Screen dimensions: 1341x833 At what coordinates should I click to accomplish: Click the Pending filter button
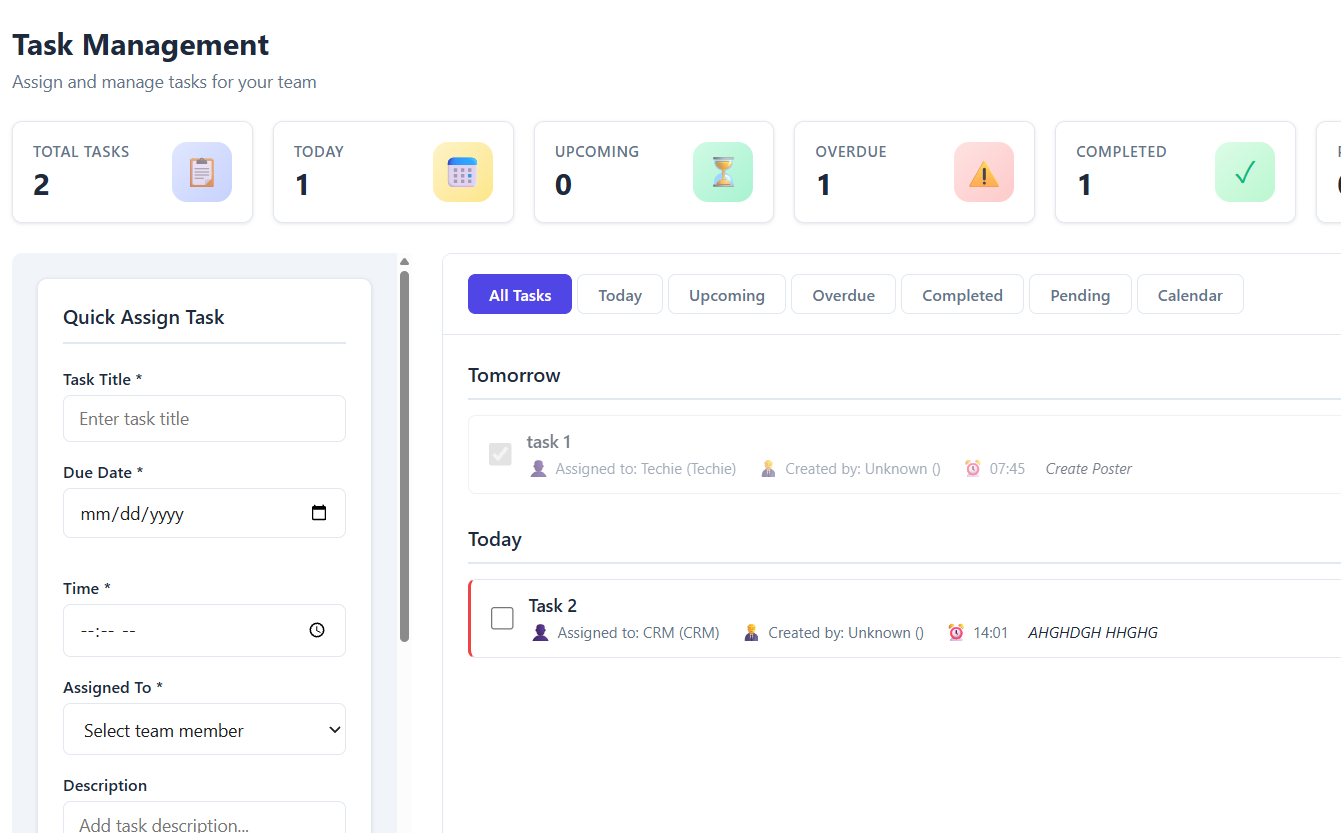1080,294
